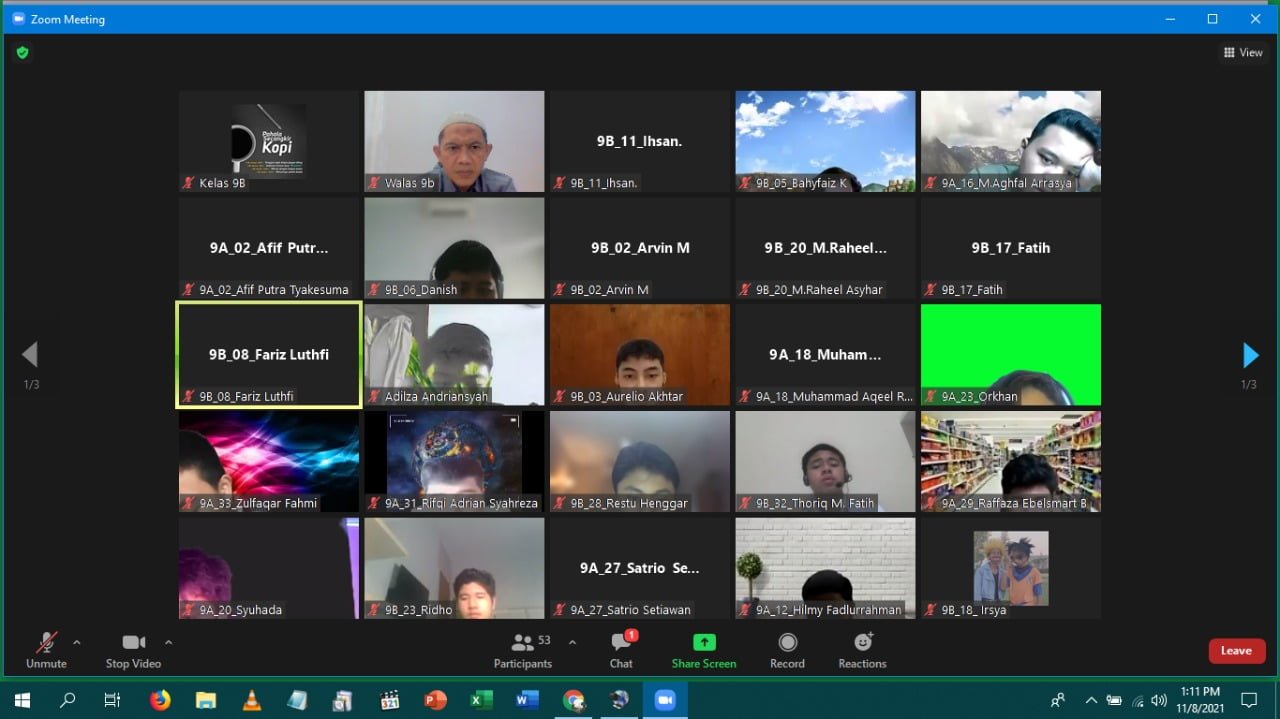Leave the meeting
Image resolution: width=1280 pixels, height=719 pixels.
point(1235,651)
